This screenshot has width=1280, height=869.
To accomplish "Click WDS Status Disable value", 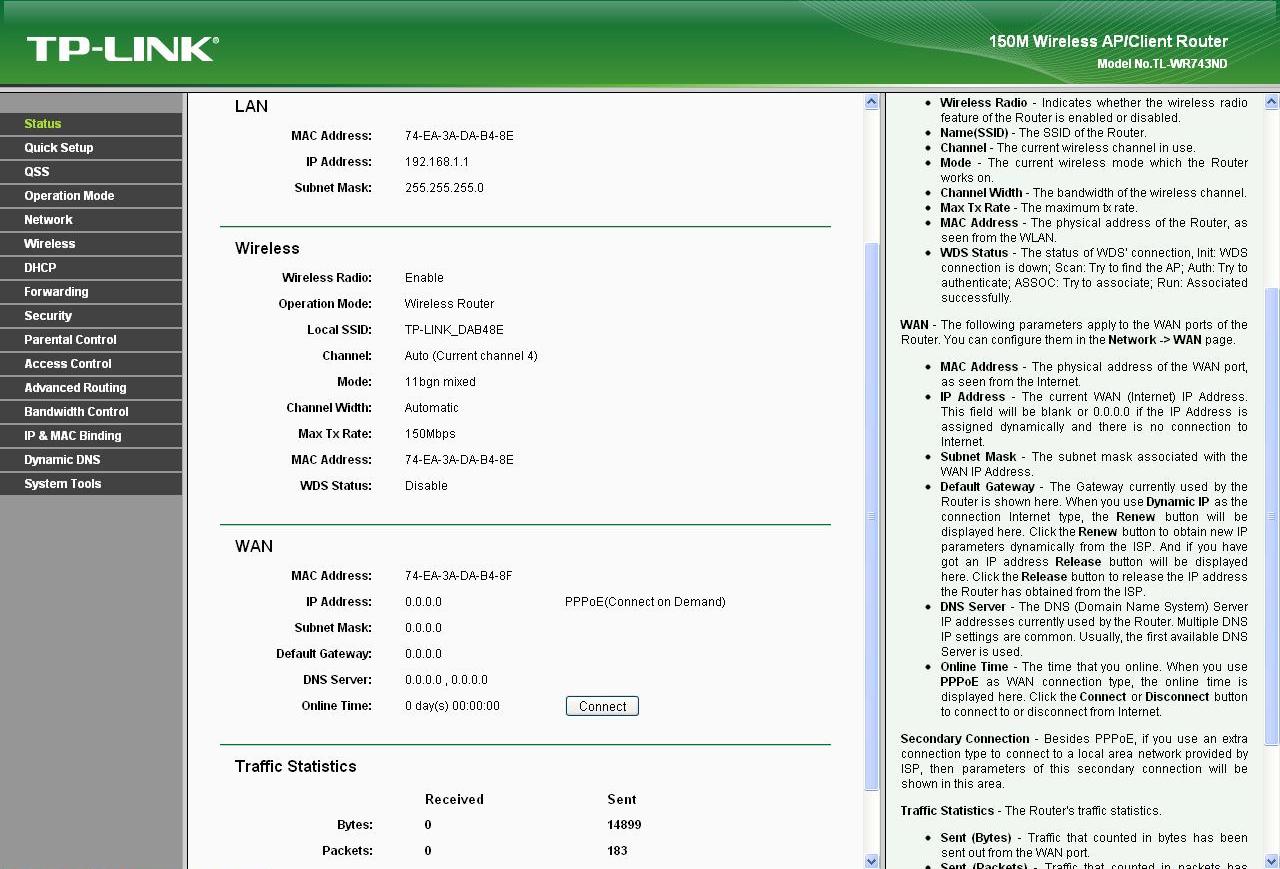I will pos(426,486).
